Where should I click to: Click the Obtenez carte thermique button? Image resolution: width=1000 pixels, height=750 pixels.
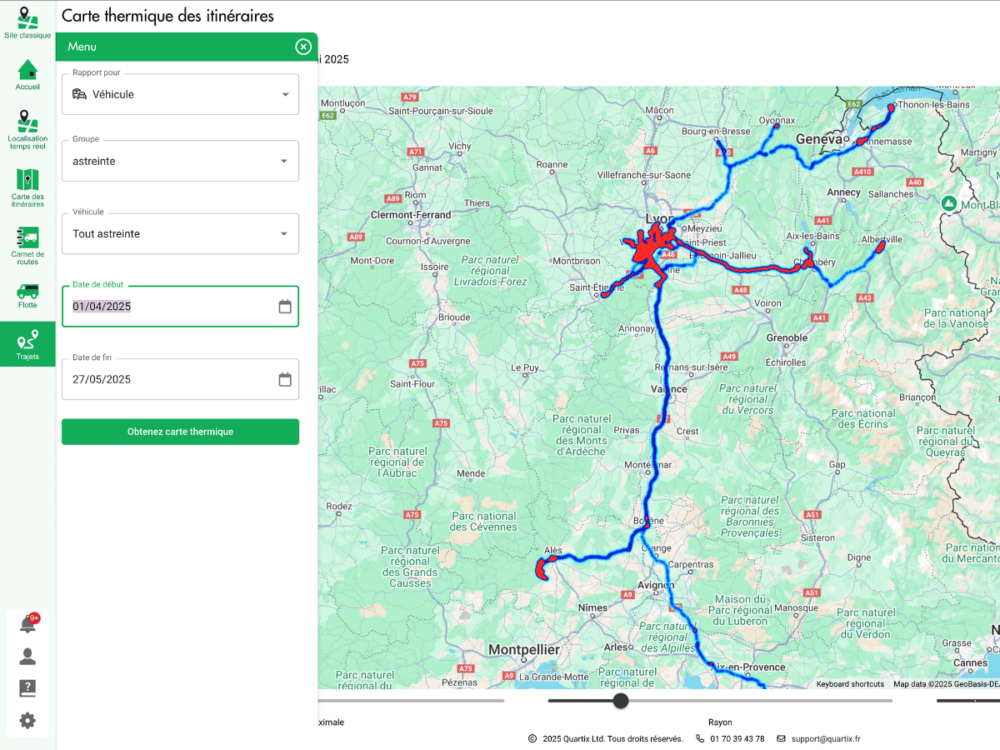point(180,431)
